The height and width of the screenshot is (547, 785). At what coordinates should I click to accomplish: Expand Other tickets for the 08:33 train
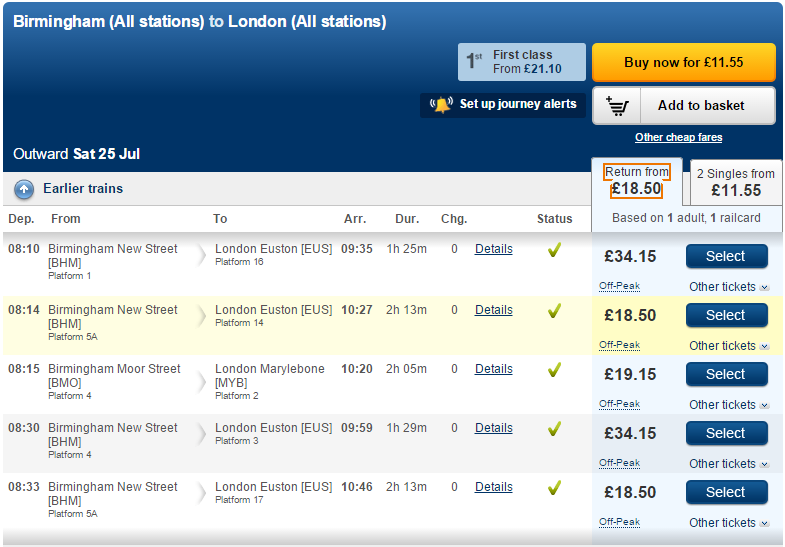click(x=729, y=523)
